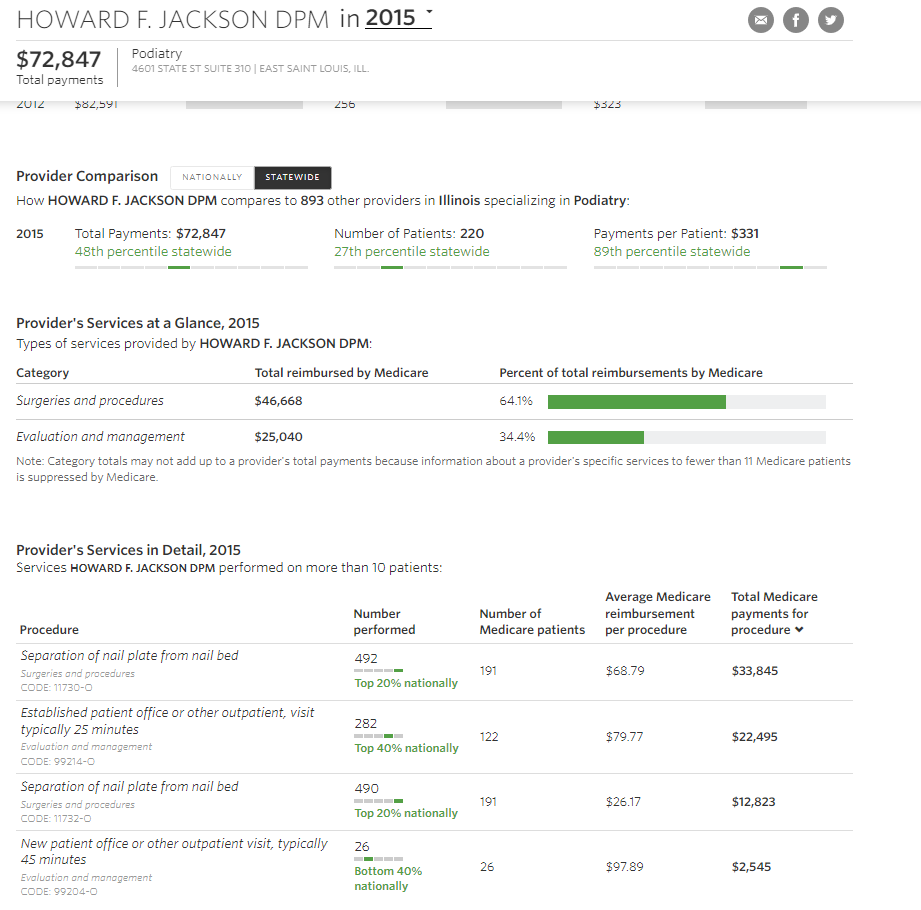The height and width of the screenshot is (910, 921).
Task: Click Evaluation and management green percentage bar
Action: (595, 438)
